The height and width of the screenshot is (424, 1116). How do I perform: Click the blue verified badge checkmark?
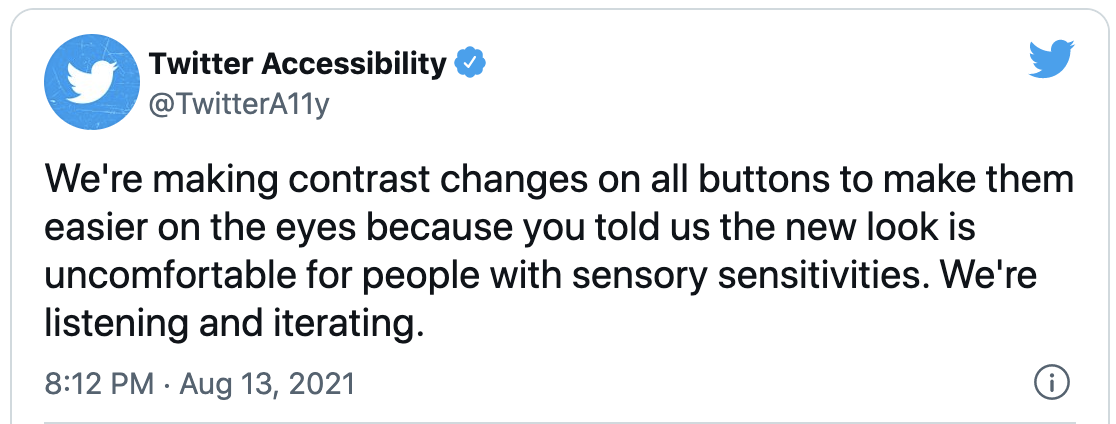click(x=470, y=65)
